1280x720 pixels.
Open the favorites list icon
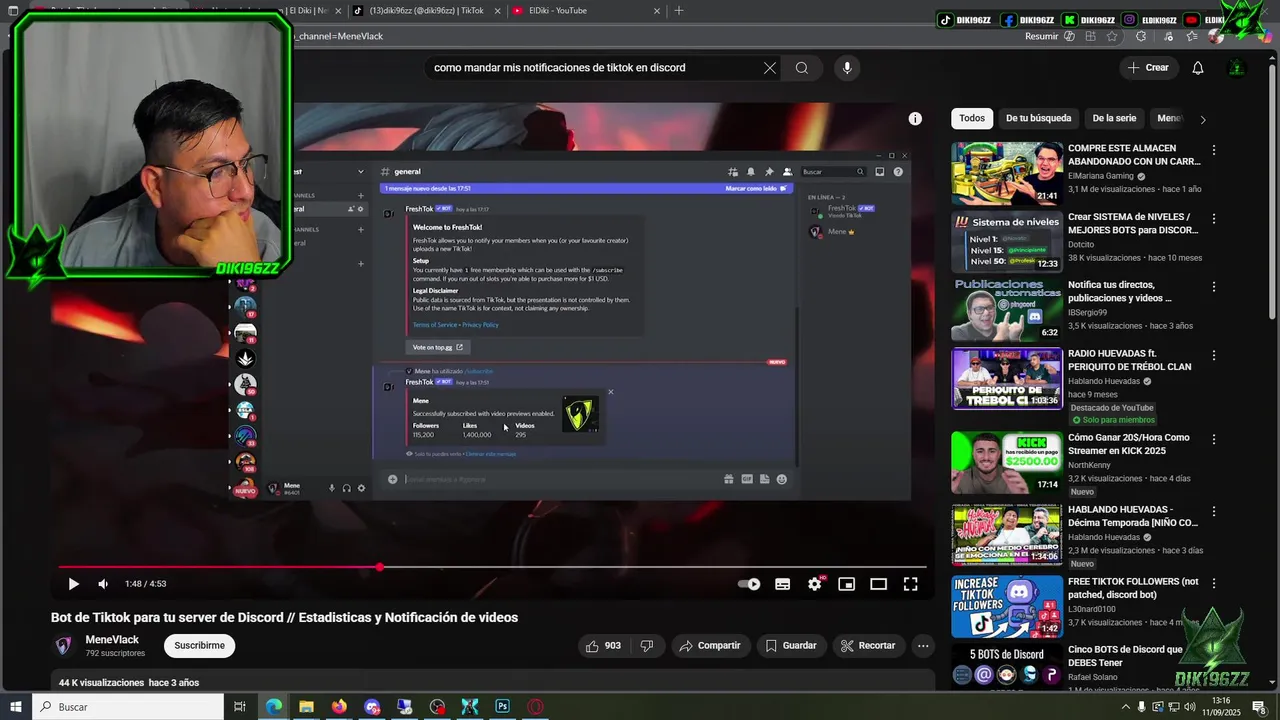pyautogui.click(x=1190, y=36)
